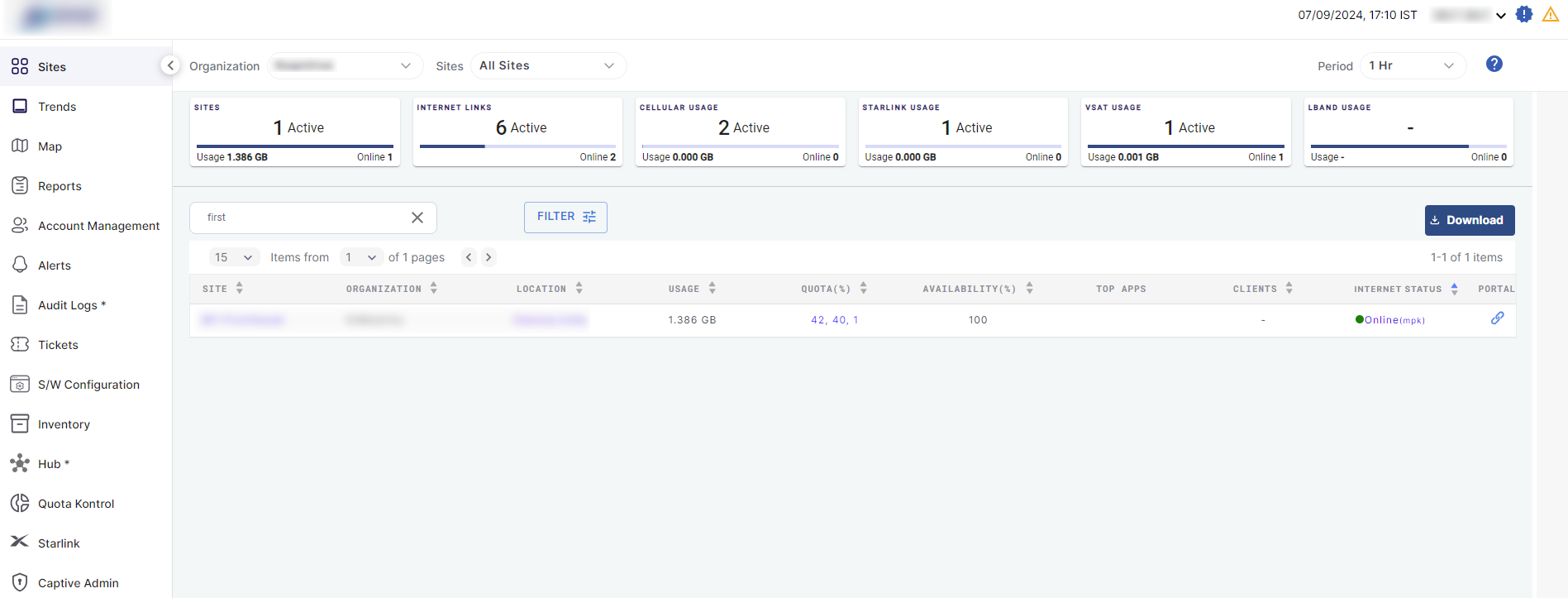The width and height of the screenshot is (1568, 598).
Task: Open the All Sites dropdown
Action: pyautogui.click(x=547, y=65)
